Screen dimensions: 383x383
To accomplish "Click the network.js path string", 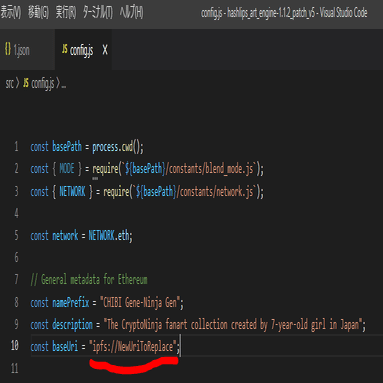I will click(216, 192).
